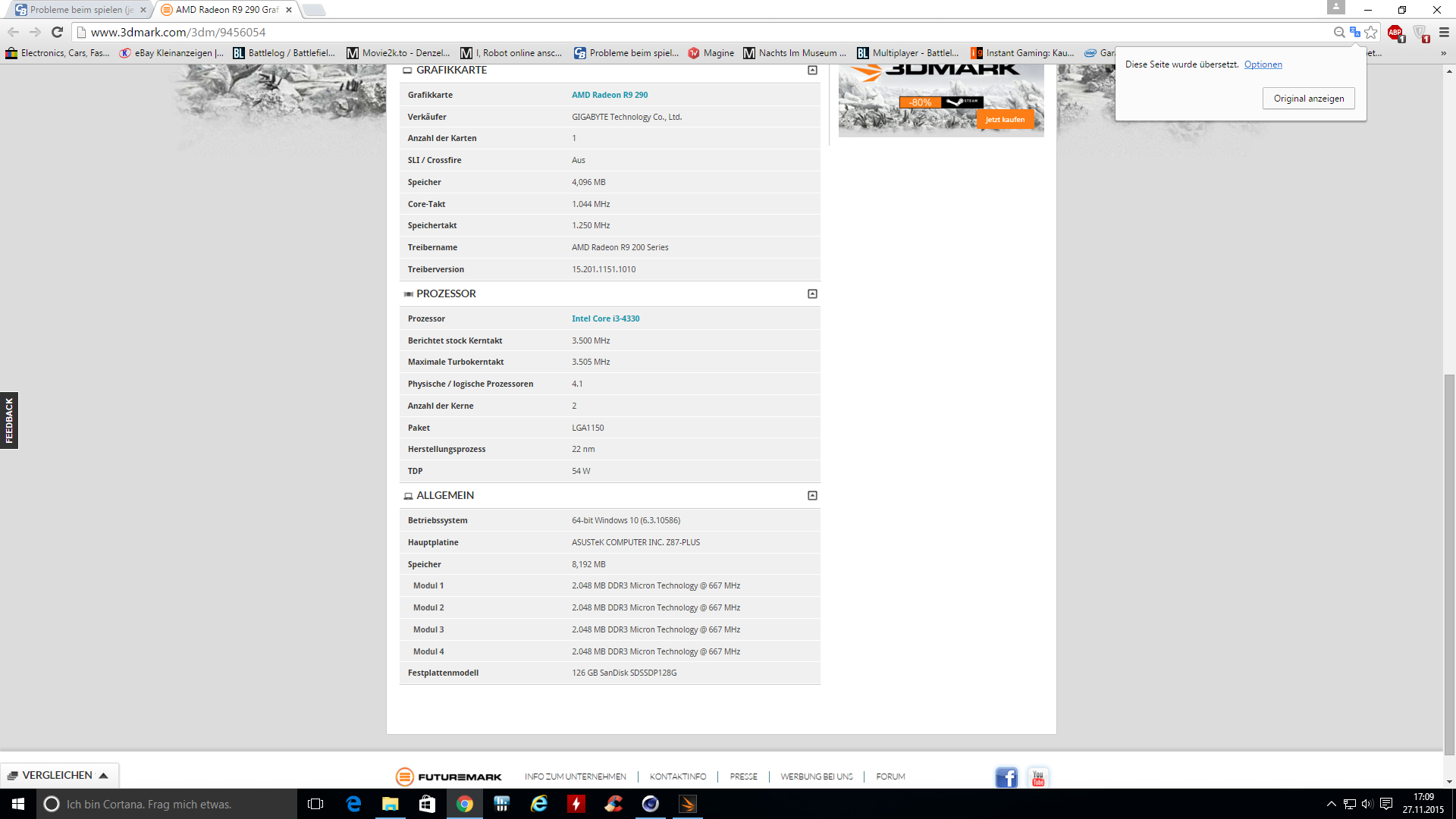Click the page vertical scrollbar thumb
Image resolution: width=1456 pixels, height=819 pixels.
click(1449, 565)
